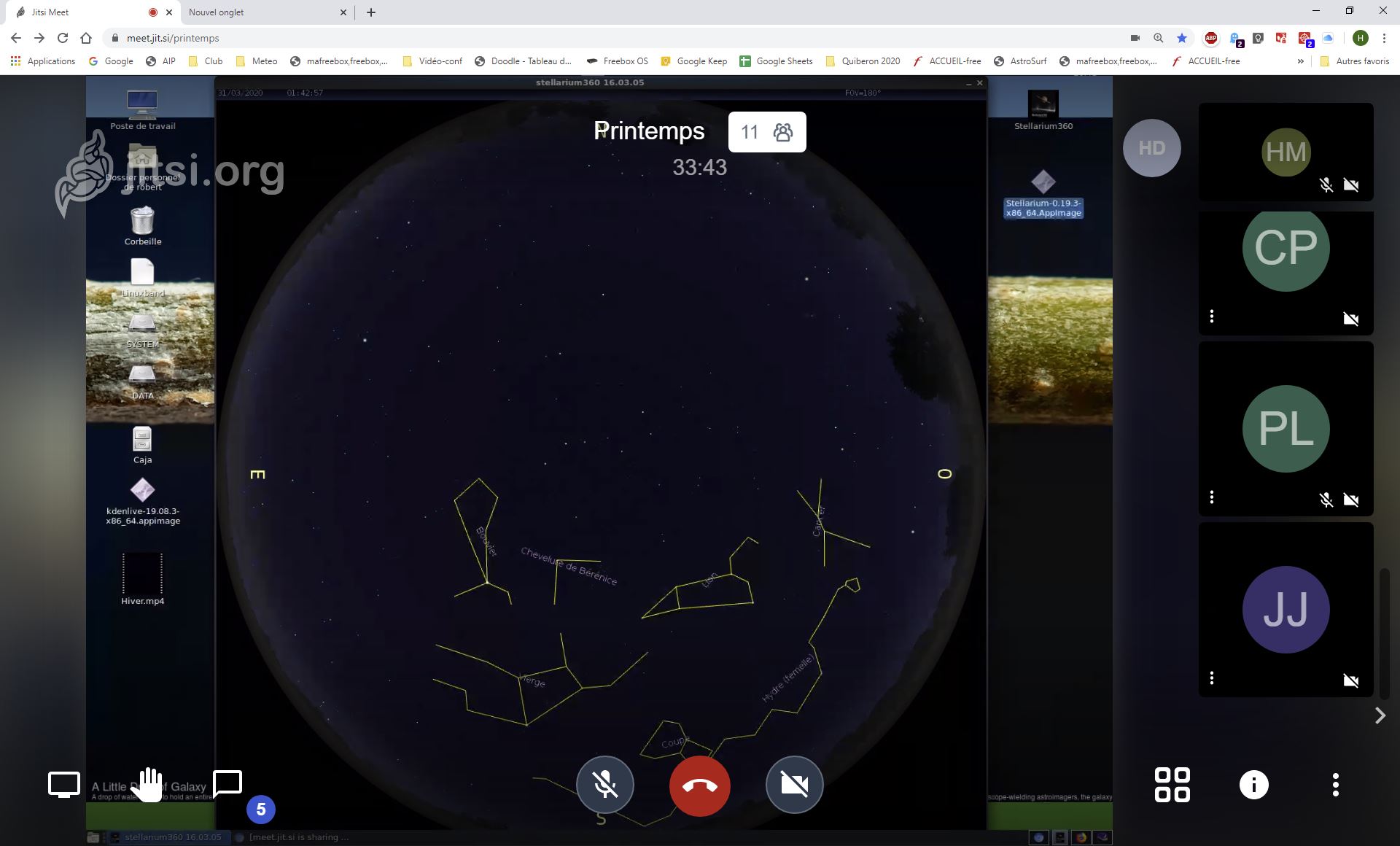Select HM participant thumbnail
Viewport: 1400px width, 846px height.
pyautogui.click(x=1286, y=152)
